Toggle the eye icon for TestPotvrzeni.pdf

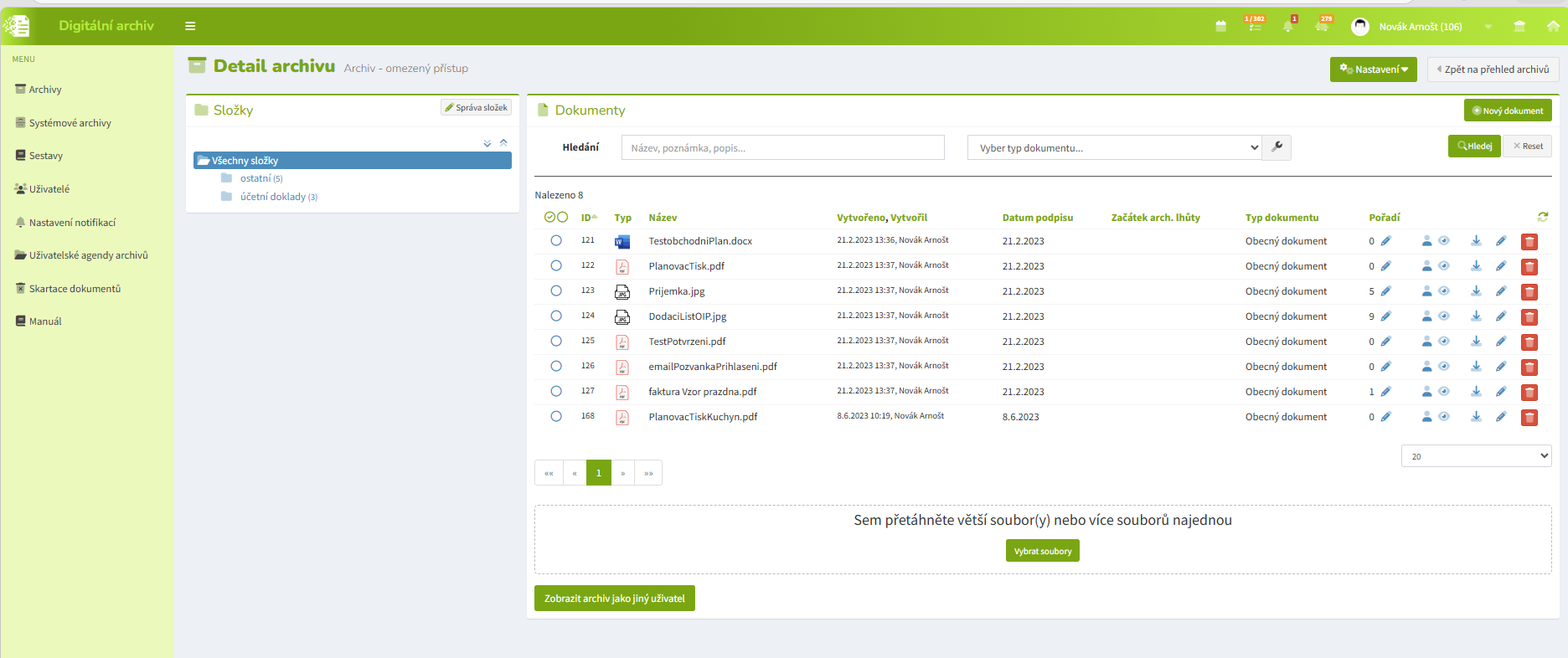point(1444,342)
